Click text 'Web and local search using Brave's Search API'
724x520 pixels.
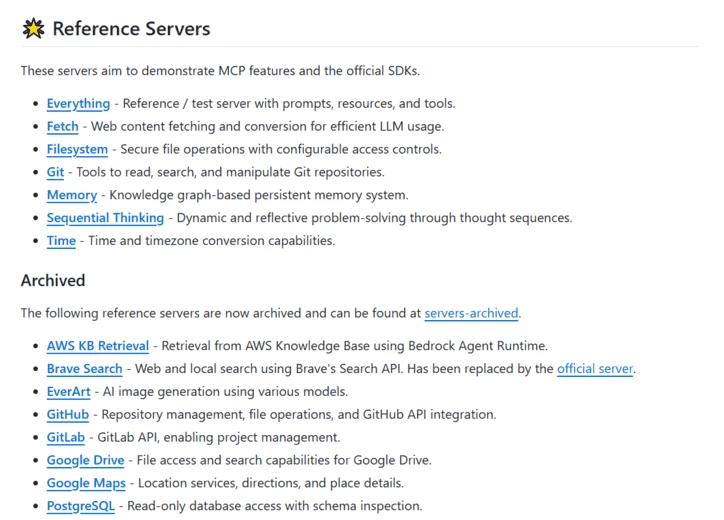point(269,369)
